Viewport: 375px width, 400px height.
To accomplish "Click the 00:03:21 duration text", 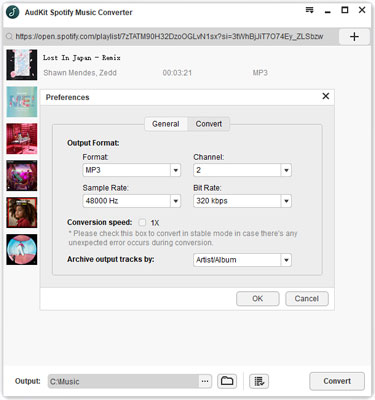I will click(177, 73).
